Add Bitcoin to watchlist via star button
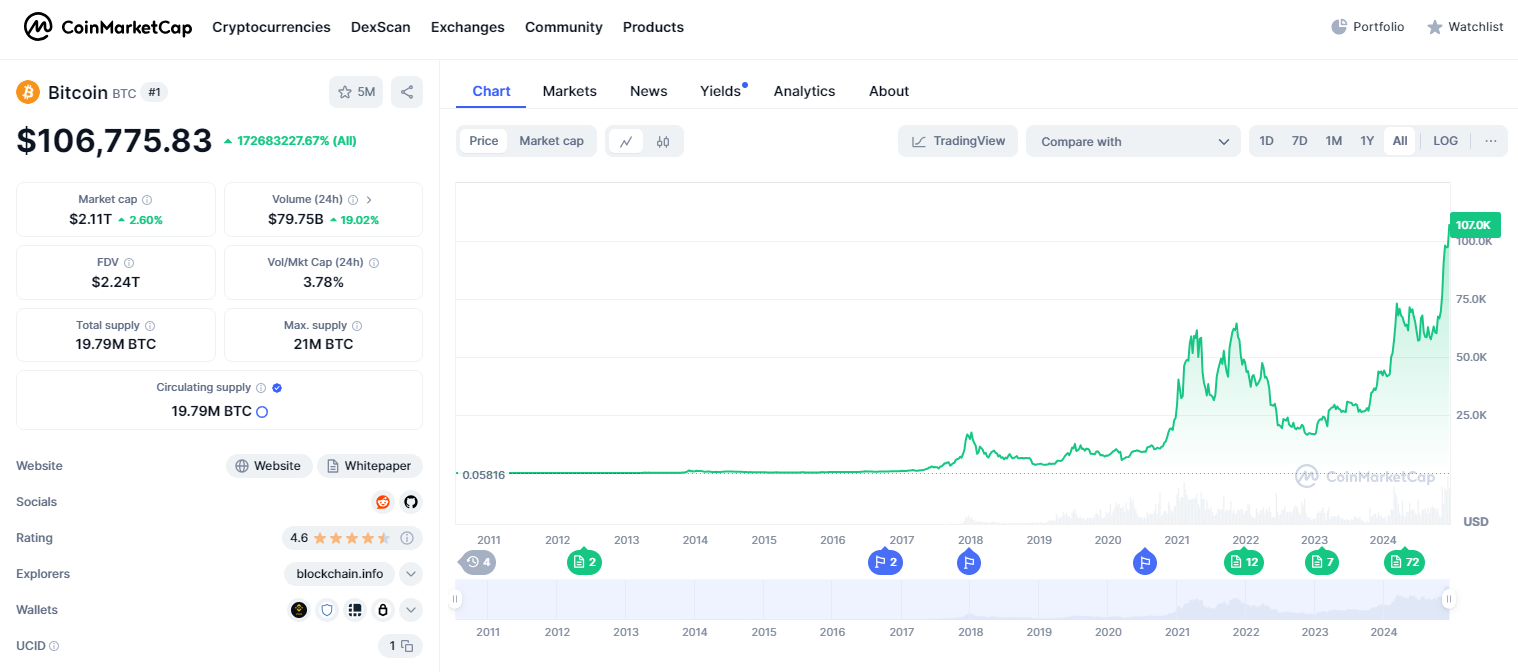This screenshot has height=672, width=1518. (x=356, y=92)
